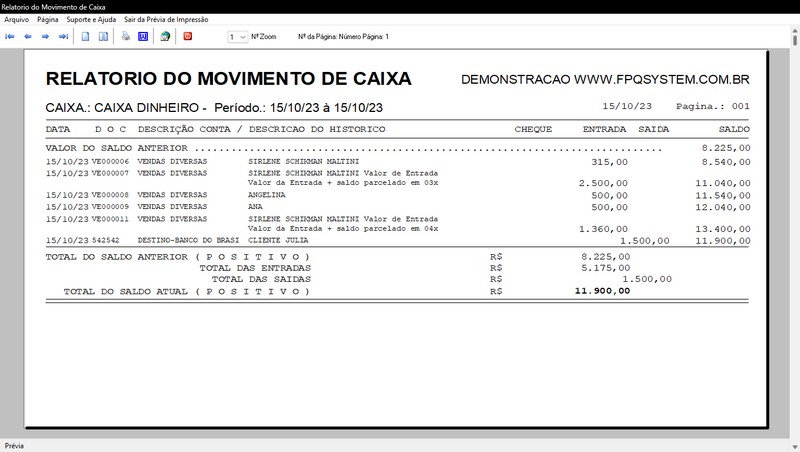This screenshot has width=800, height=452.
Task: Click the balance value 12.040,00
Action: (x=722, y=208)
